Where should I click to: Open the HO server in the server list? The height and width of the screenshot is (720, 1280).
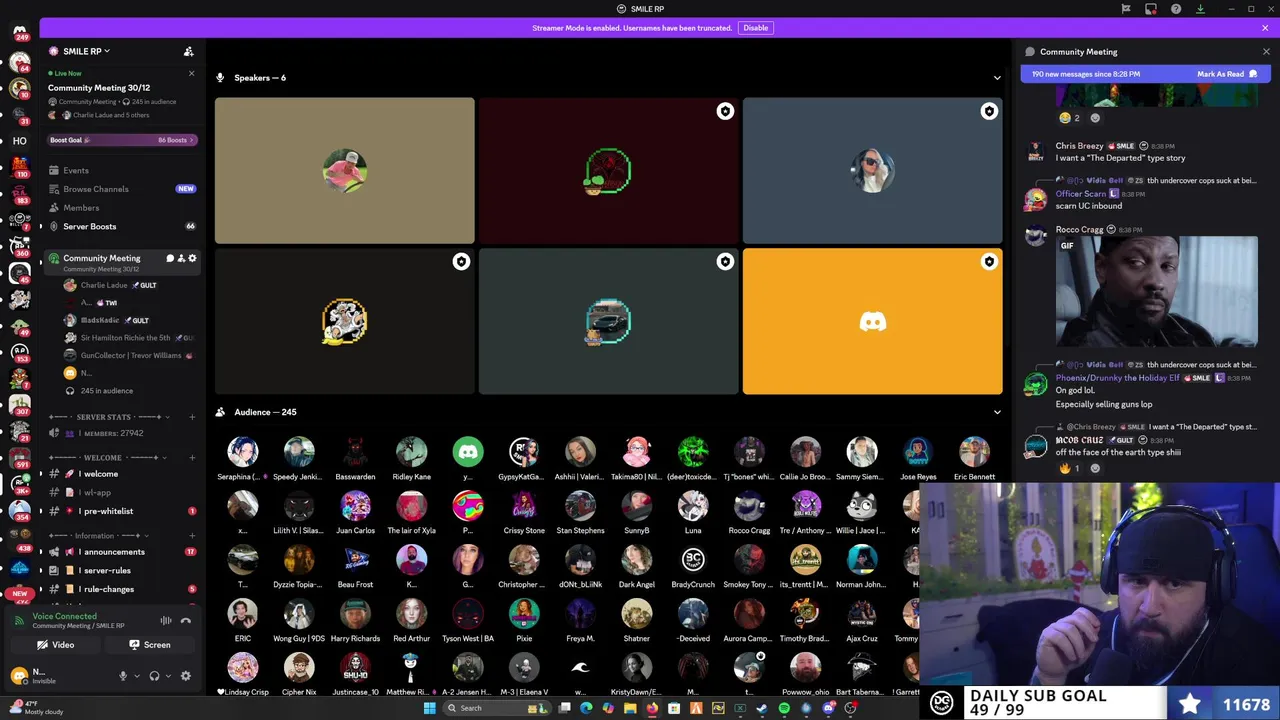pyautogui.click(x=19, y=141)
